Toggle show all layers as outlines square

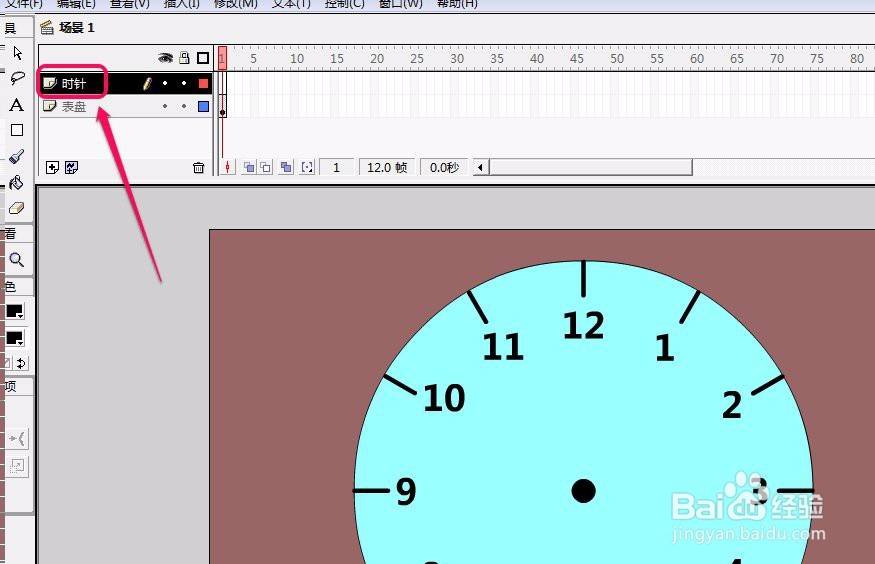click(203, 58)
